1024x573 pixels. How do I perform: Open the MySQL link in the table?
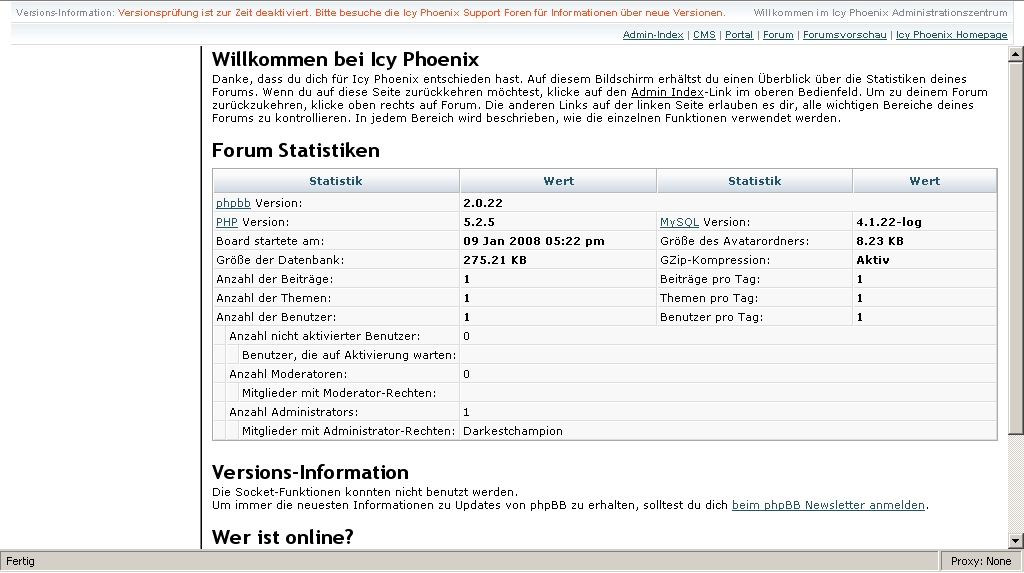679,222
